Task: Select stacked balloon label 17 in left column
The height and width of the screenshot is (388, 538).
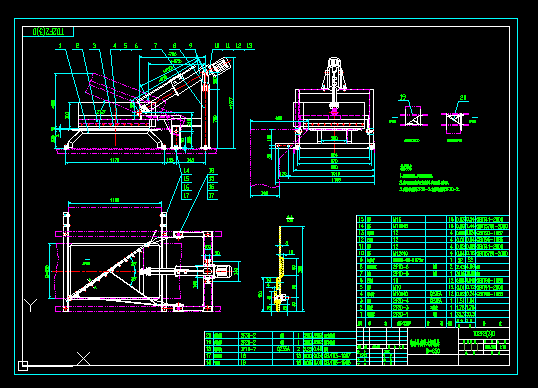Action: (x=186, y=196)
